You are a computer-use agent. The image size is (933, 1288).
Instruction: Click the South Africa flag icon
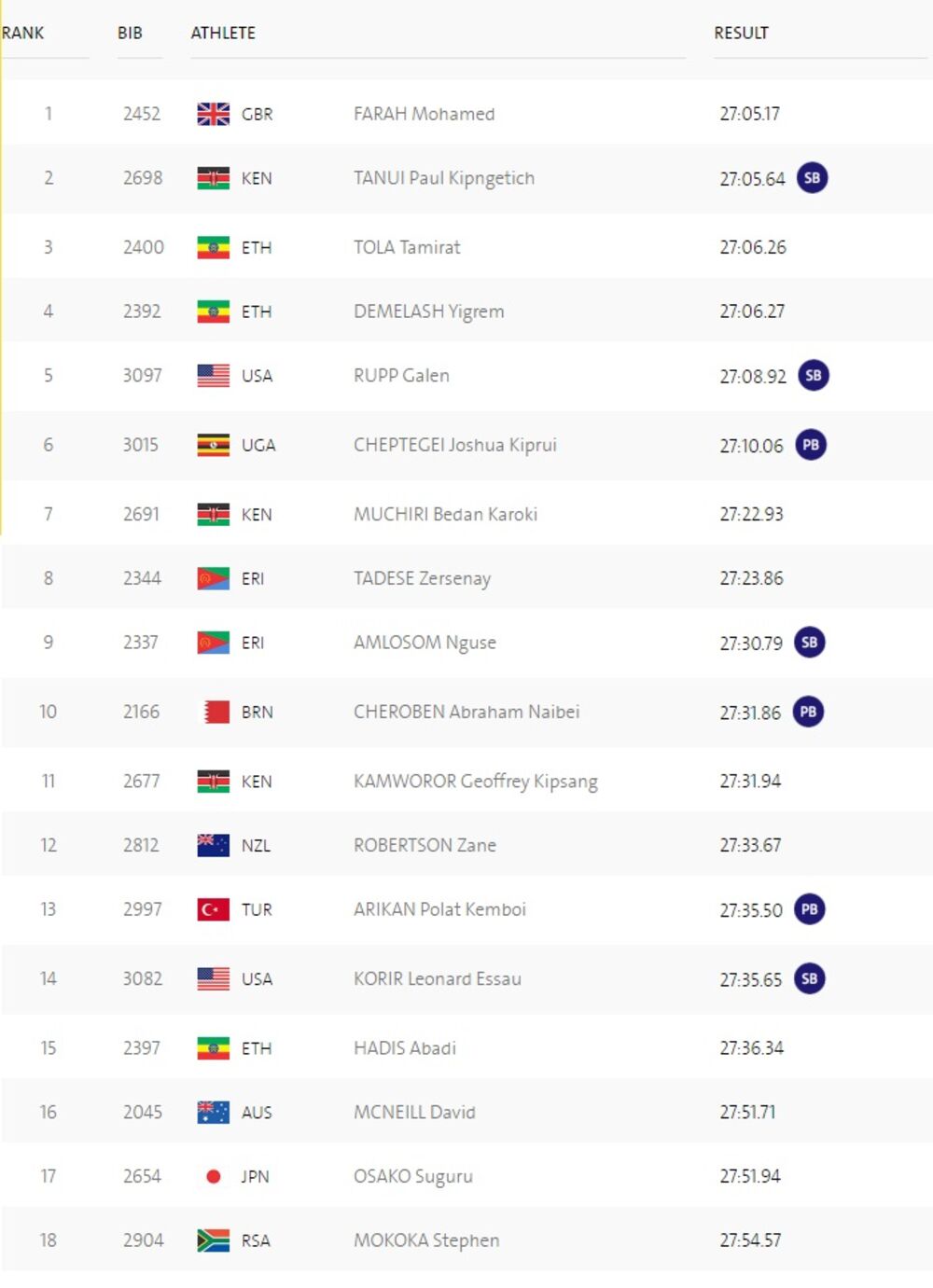tap(213, 1240)
